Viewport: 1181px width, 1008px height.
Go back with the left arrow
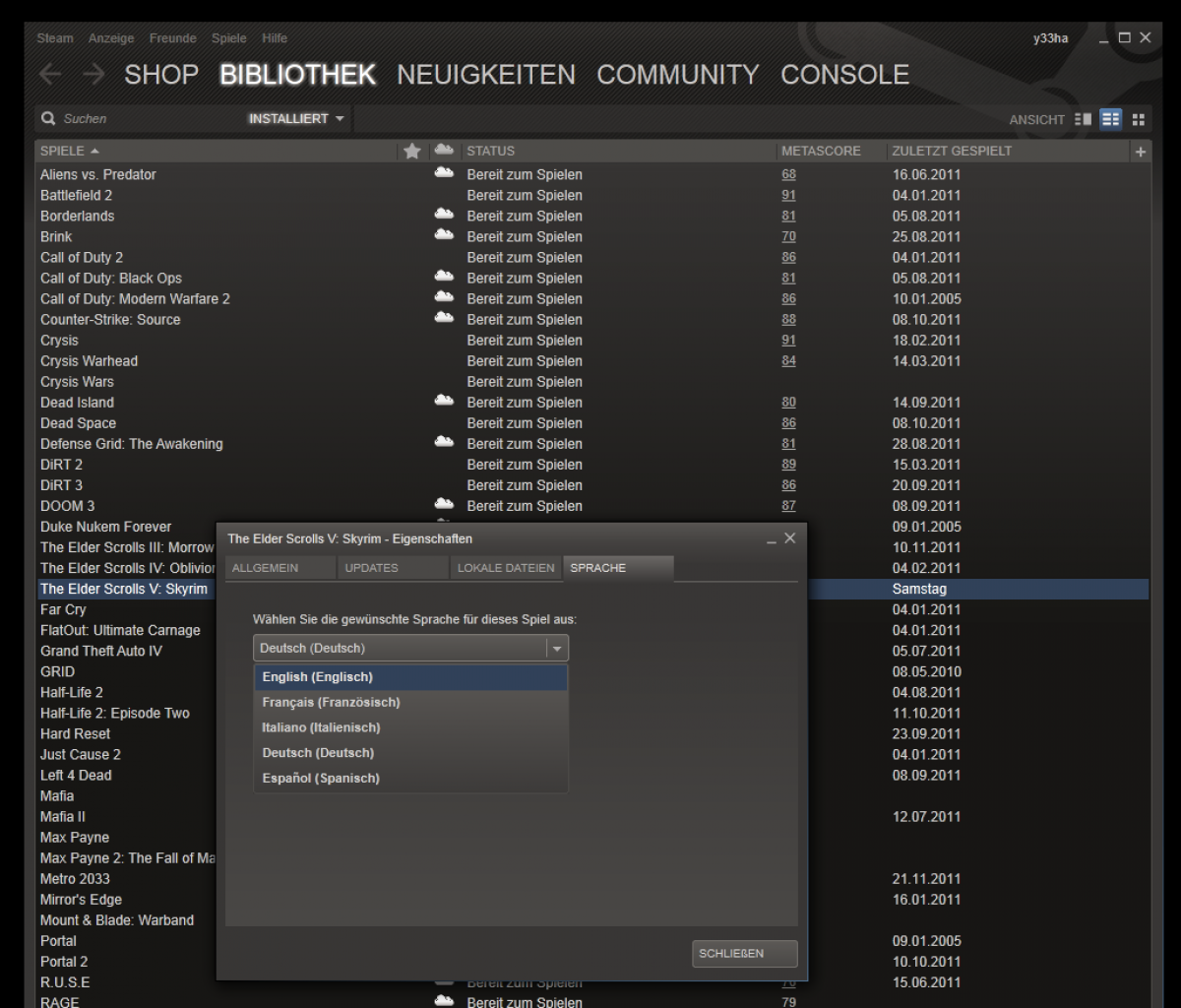51,75
